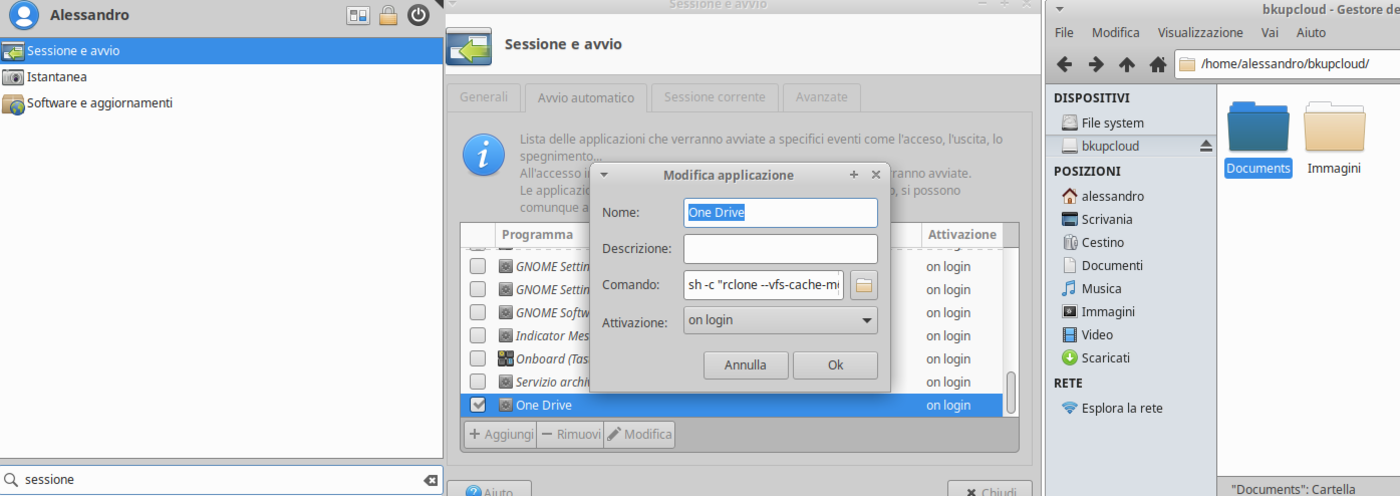The width and height of the screenshot is (1400, 496).
Task: Open the Vai menu
Action: click(x=1270, y=33)
